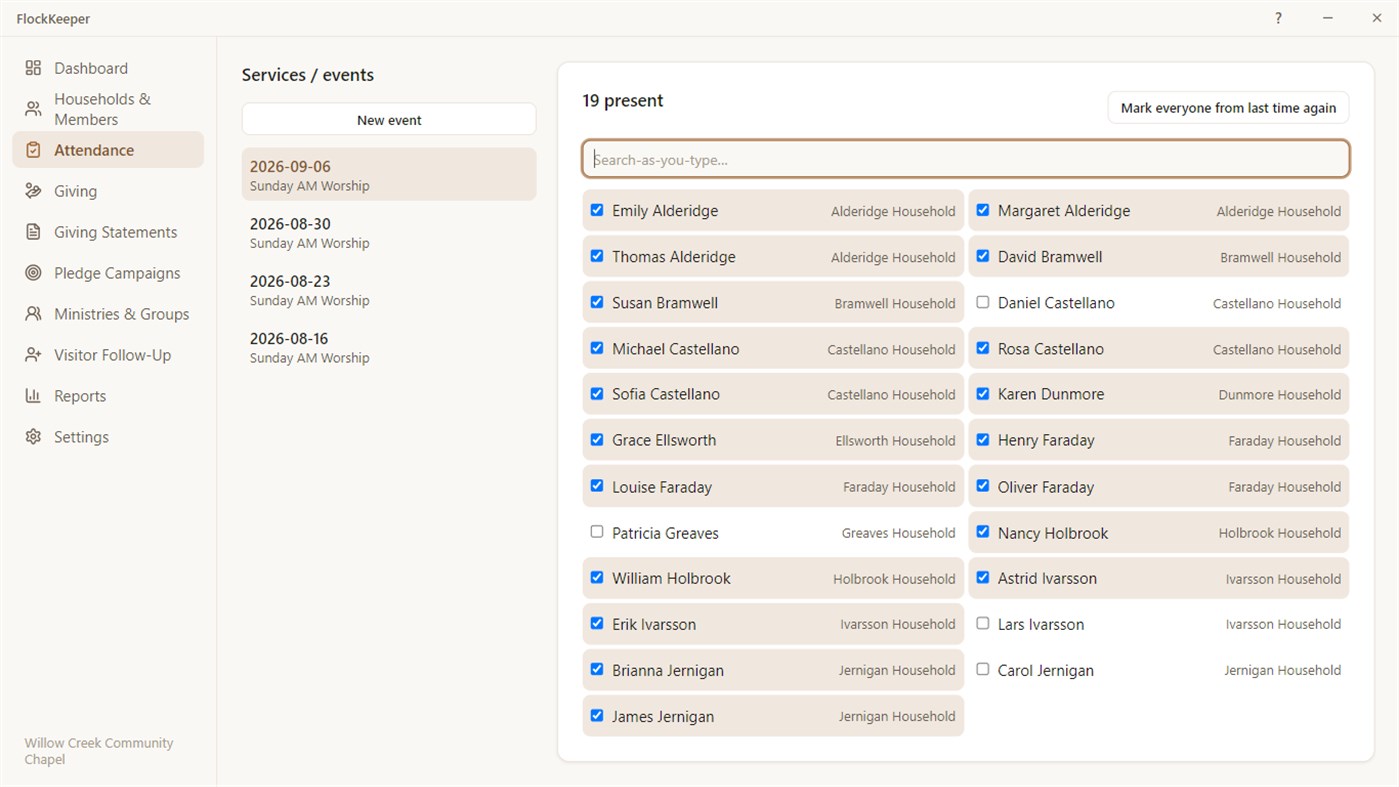1399x787 pixels.
Task: Click the Brianna Jernigan name
Action: (668, 670)
